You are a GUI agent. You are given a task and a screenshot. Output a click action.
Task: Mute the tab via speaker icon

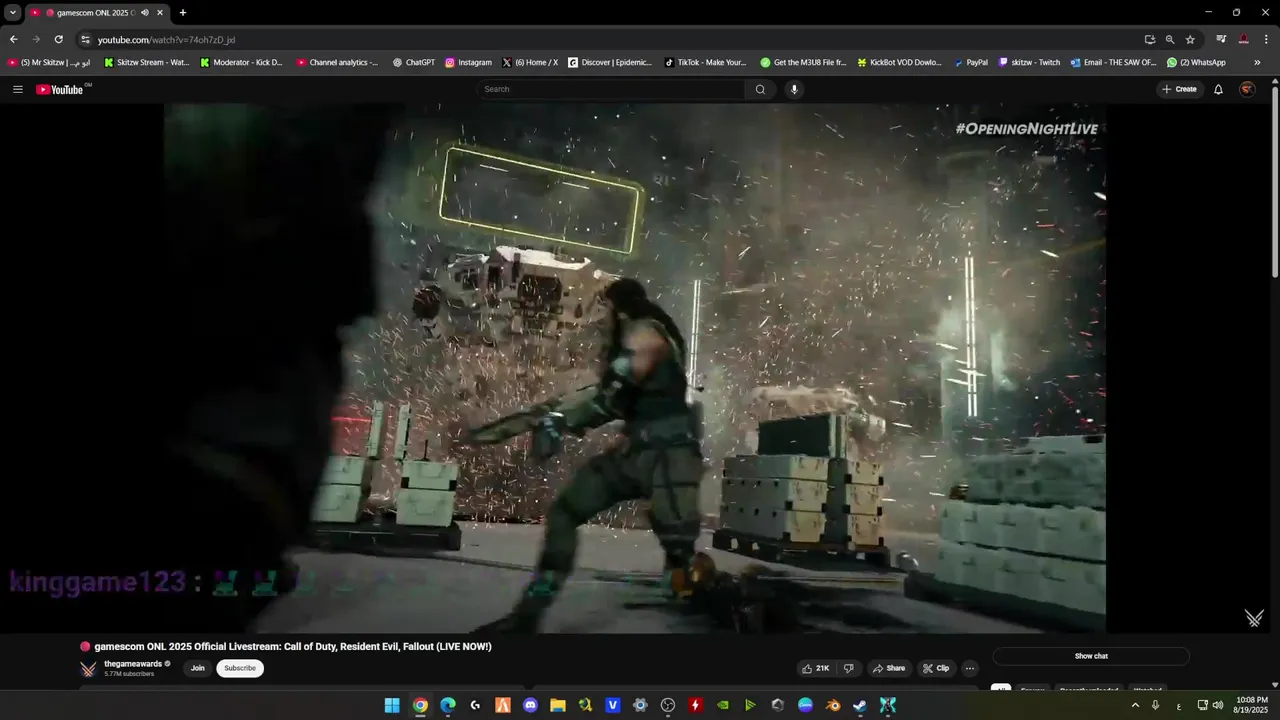click(x=144, y=13)
